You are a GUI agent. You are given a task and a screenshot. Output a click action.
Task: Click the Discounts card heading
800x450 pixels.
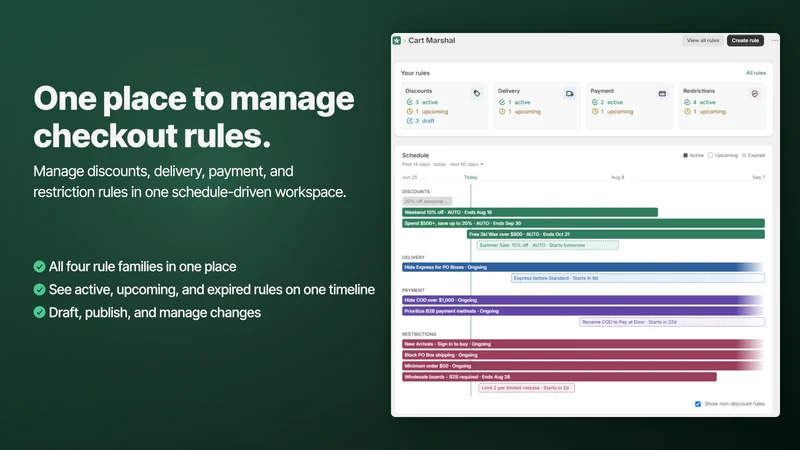tap(418, 91)
